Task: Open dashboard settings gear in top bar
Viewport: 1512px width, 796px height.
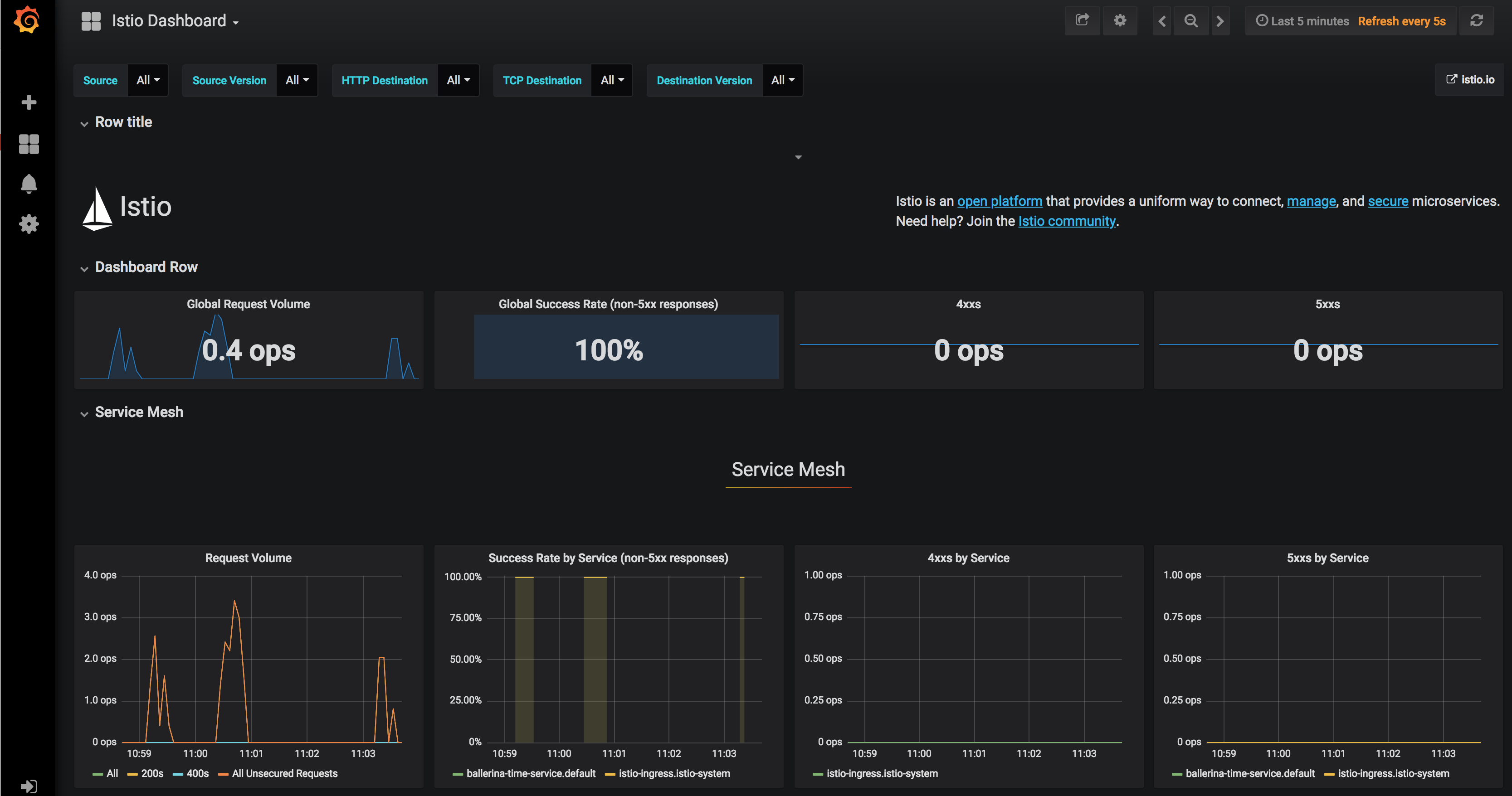Action: (1119, 20)
